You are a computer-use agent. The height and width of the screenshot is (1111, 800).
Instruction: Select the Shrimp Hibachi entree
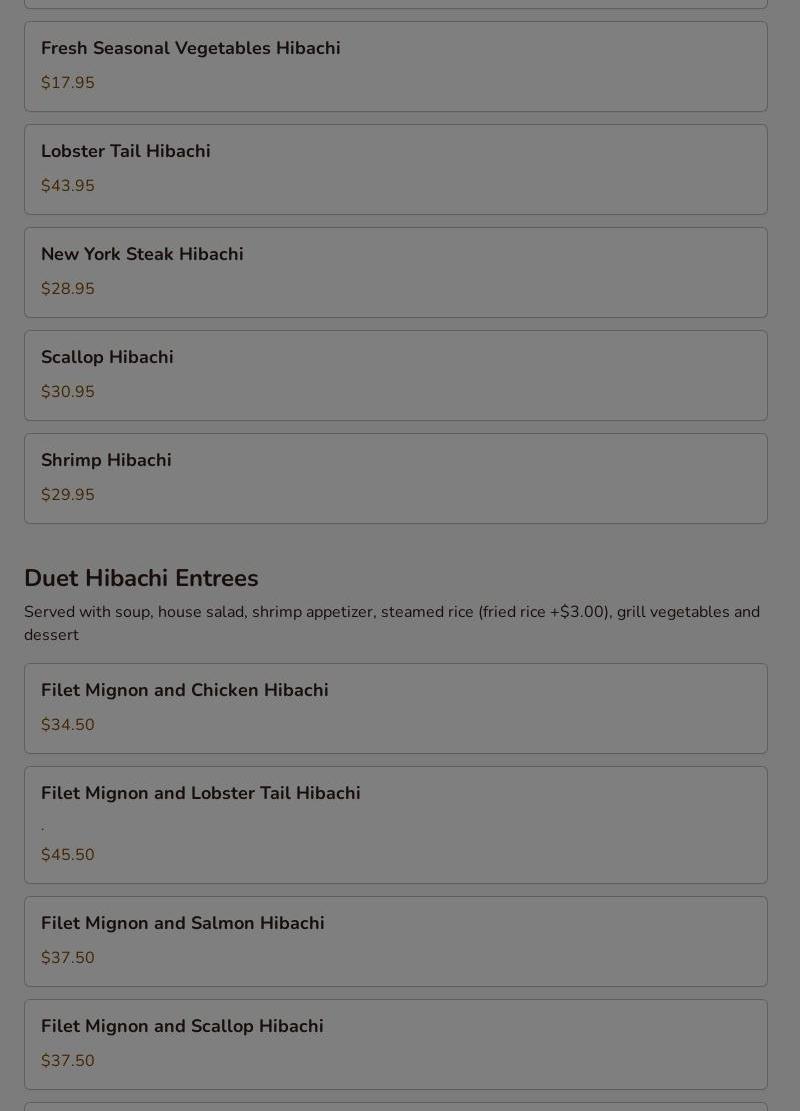tap(106, 460)
